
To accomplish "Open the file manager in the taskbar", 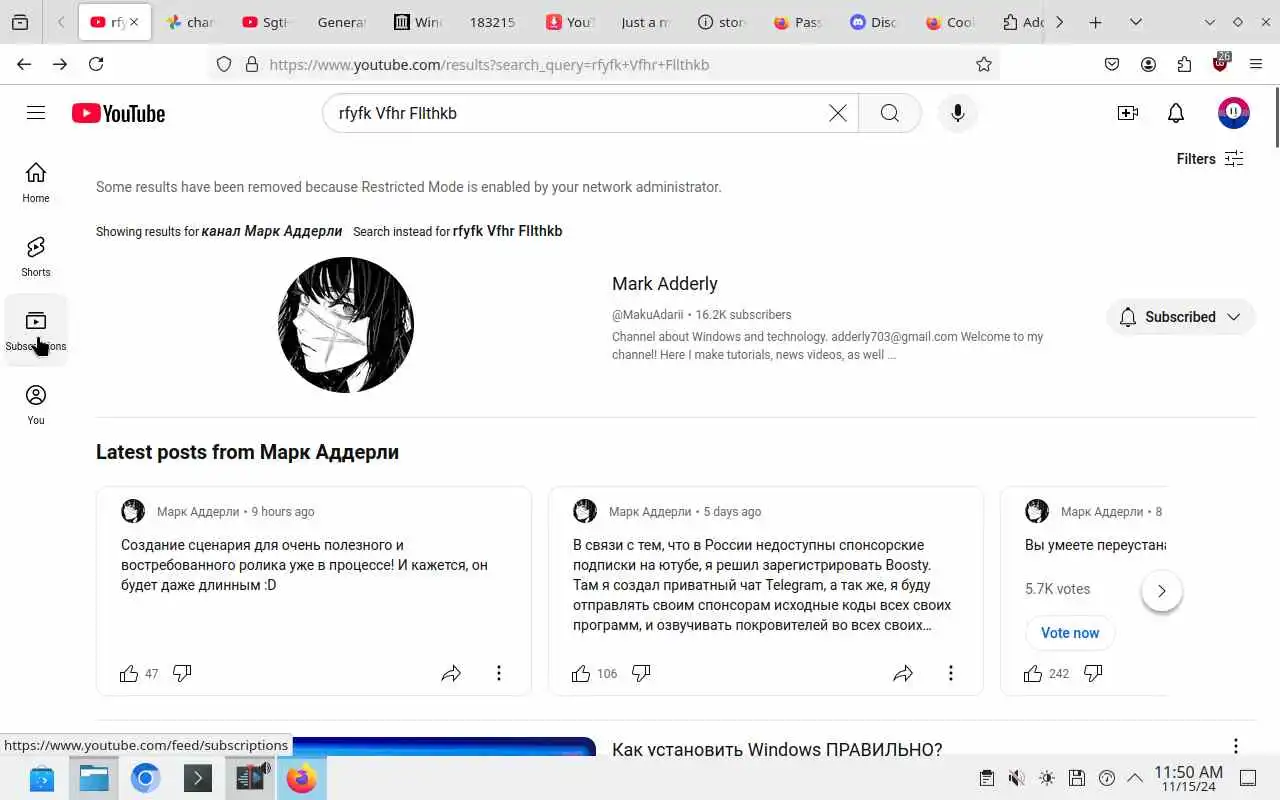I will click(94, 778).
